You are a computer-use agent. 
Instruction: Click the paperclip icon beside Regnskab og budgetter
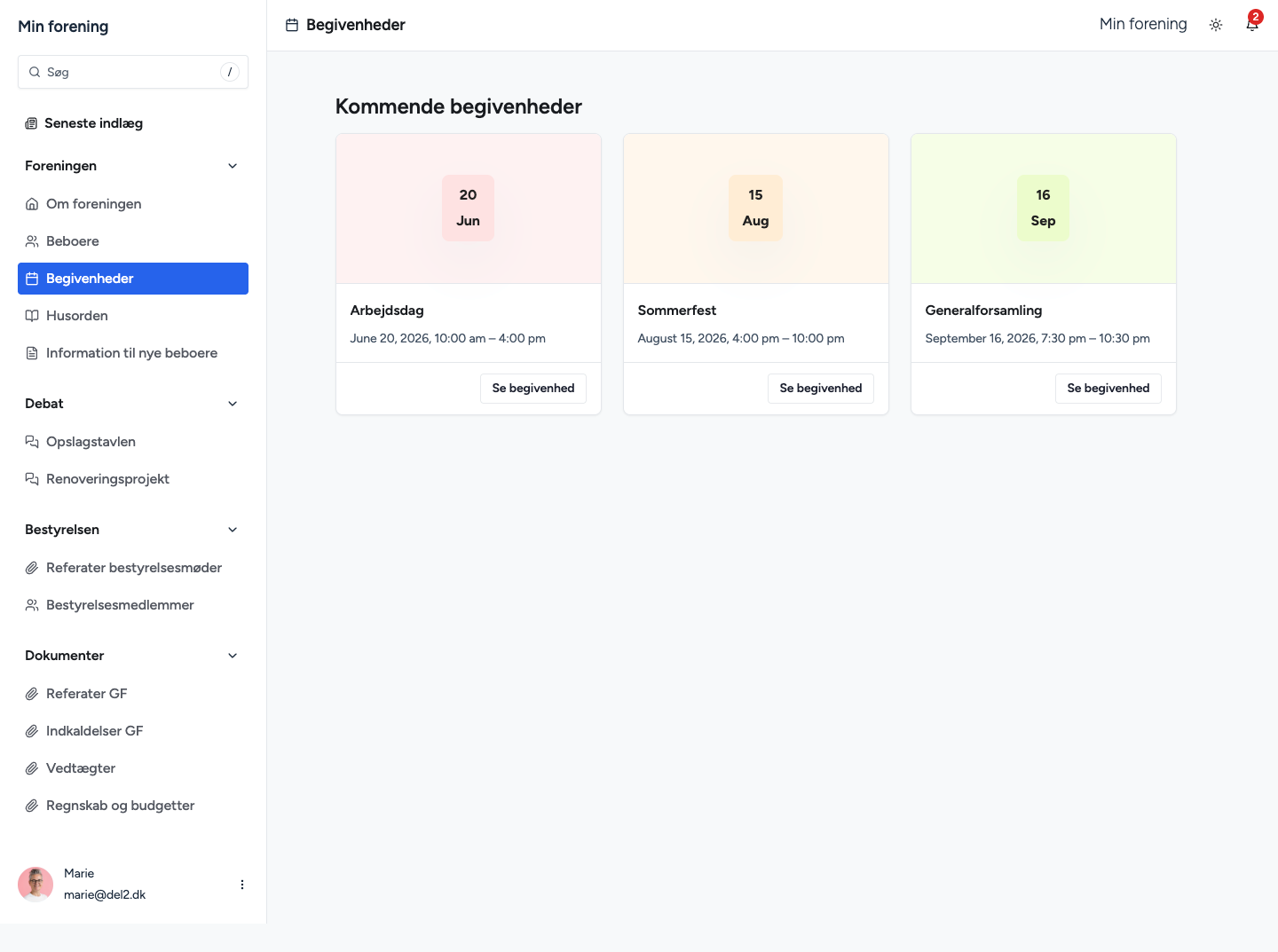(x=32, y=806)
